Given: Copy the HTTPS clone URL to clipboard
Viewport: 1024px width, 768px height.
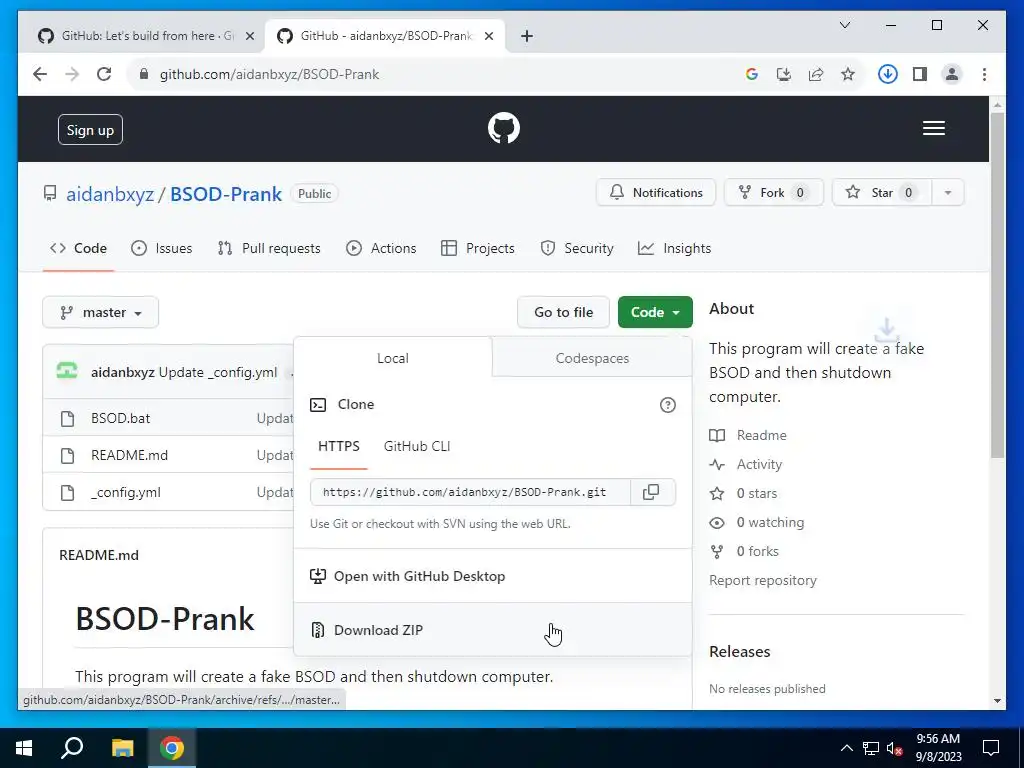Looking at the screenshot, I should (x=651, y=492).
